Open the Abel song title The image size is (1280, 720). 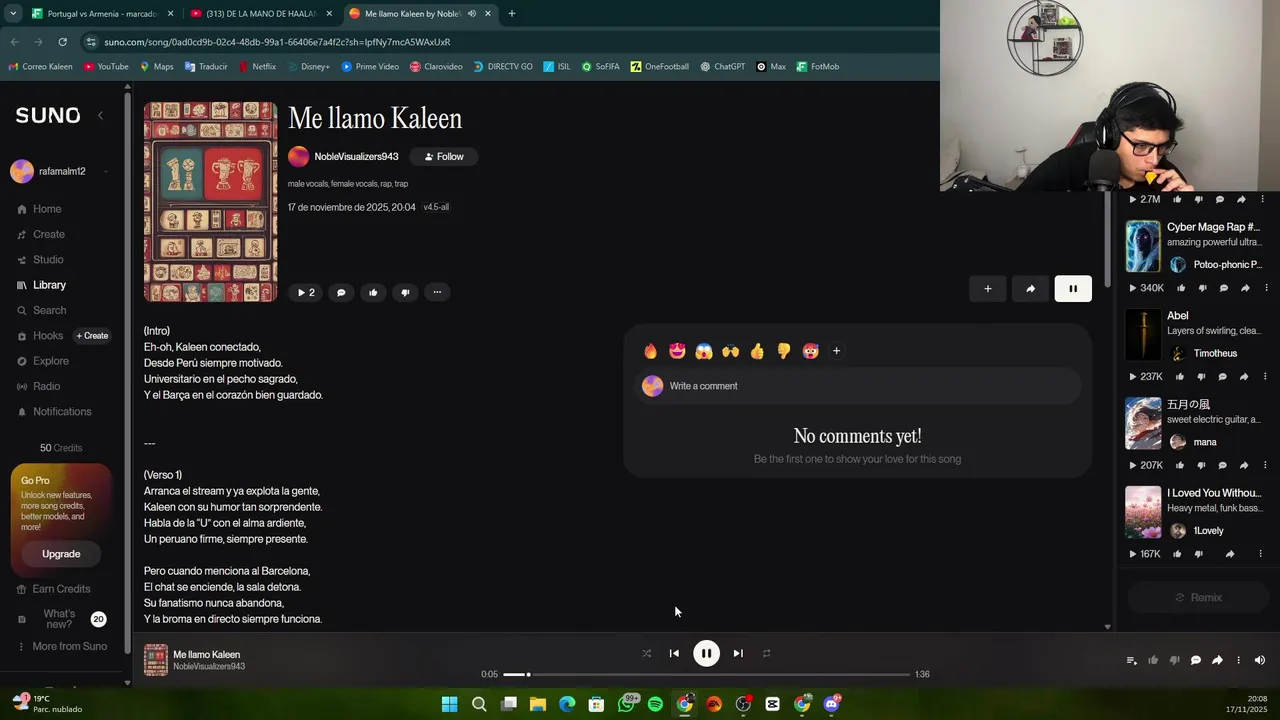(1178, 316)
